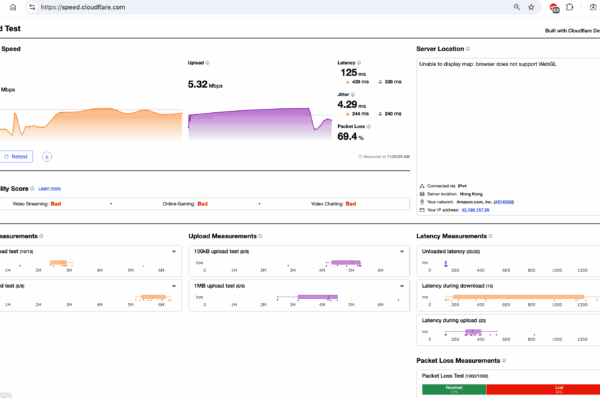The image size is (600, 398).
Task: Open site information icon beside the URL
Action: click(x=32, y=7)
